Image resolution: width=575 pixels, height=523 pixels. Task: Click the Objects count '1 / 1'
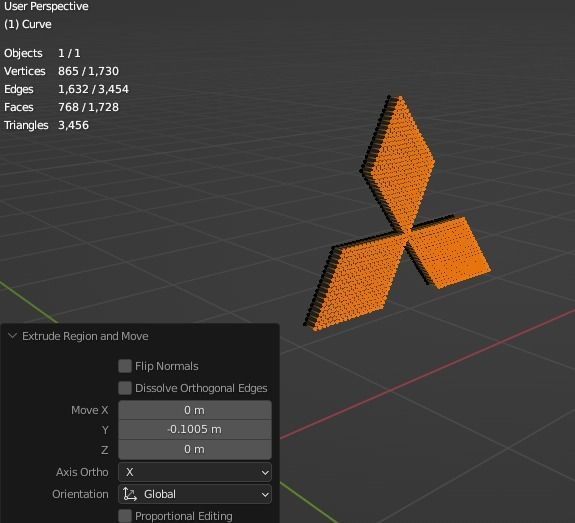coord(69,53)
